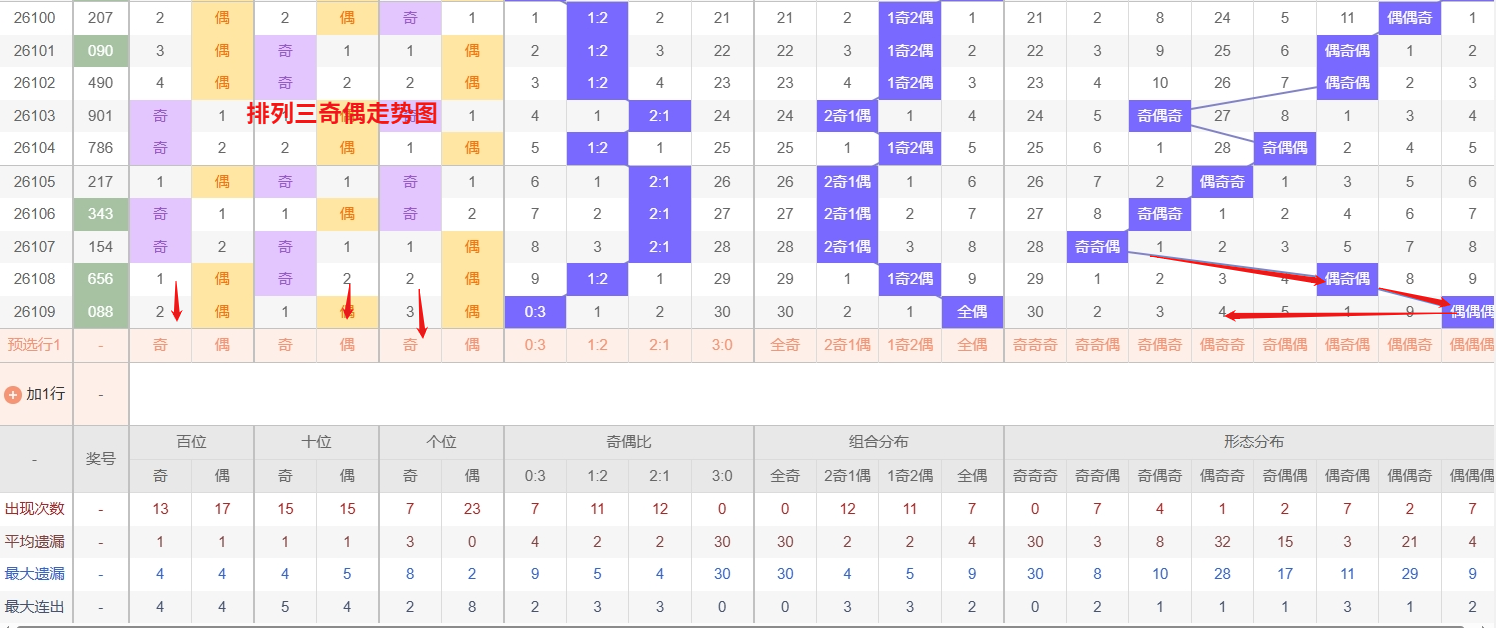Select 偶奇奇 in the 预选行1 row
The image size is (1497, 628).
(1222, 345)
